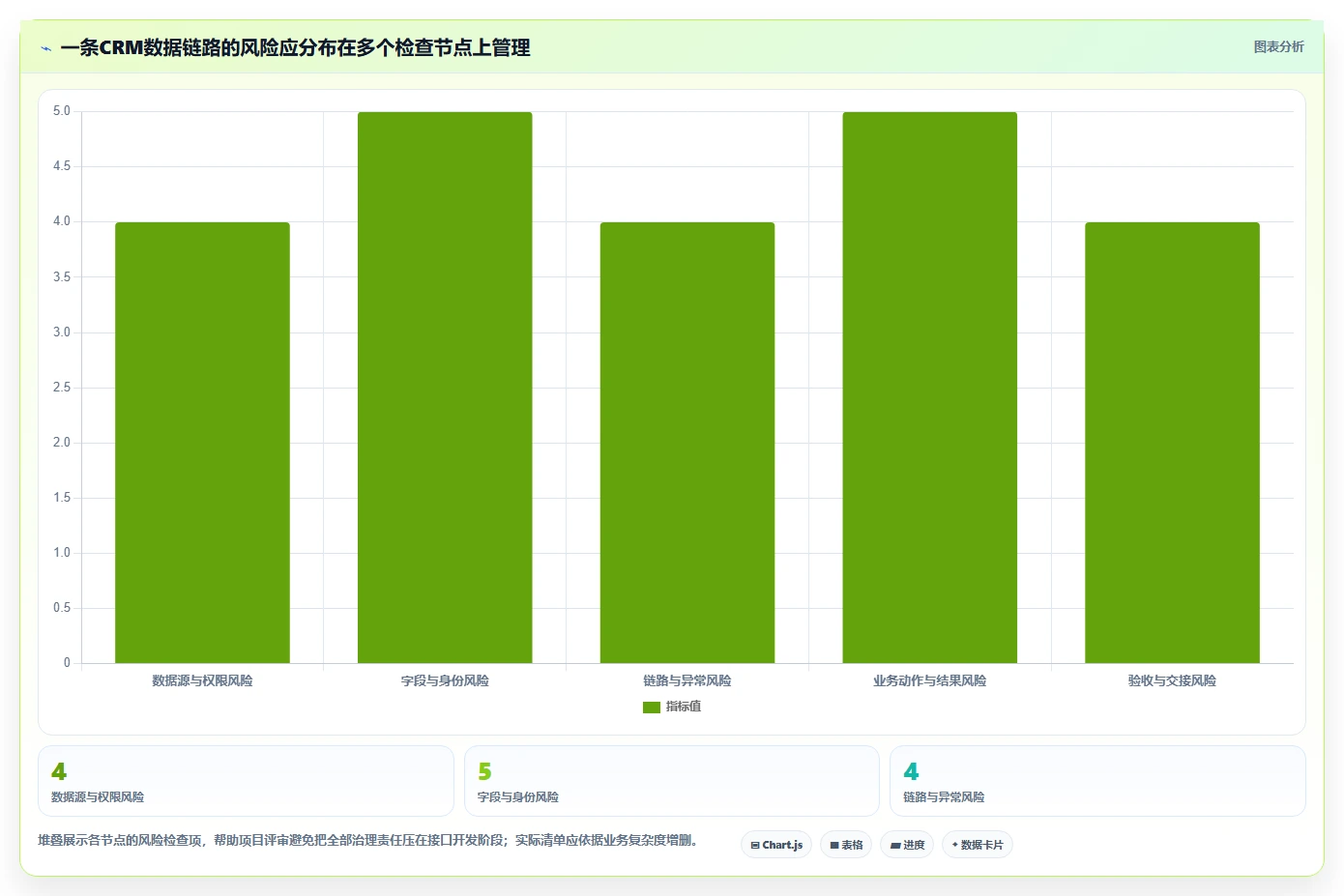
Task: Click the 数据源与权限风险 bar in chart
Action: (202, 443)
